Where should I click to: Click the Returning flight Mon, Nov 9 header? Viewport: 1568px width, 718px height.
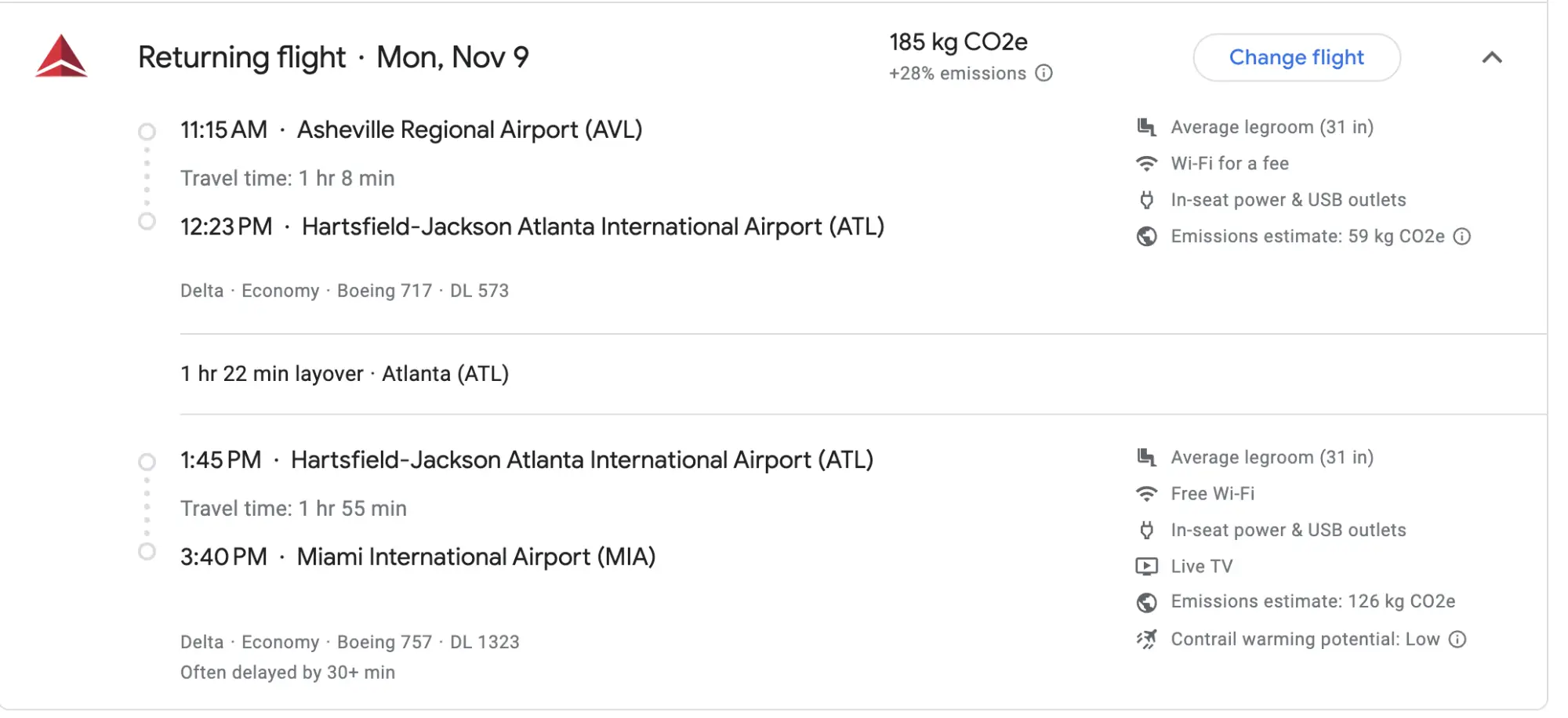333,57
